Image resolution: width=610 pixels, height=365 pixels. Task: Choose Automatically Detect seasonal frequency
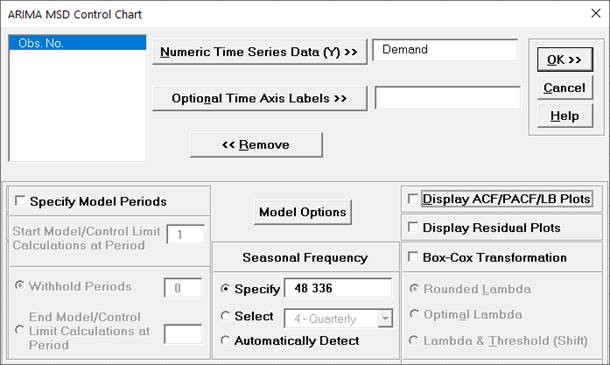click(x=225, y=340)
